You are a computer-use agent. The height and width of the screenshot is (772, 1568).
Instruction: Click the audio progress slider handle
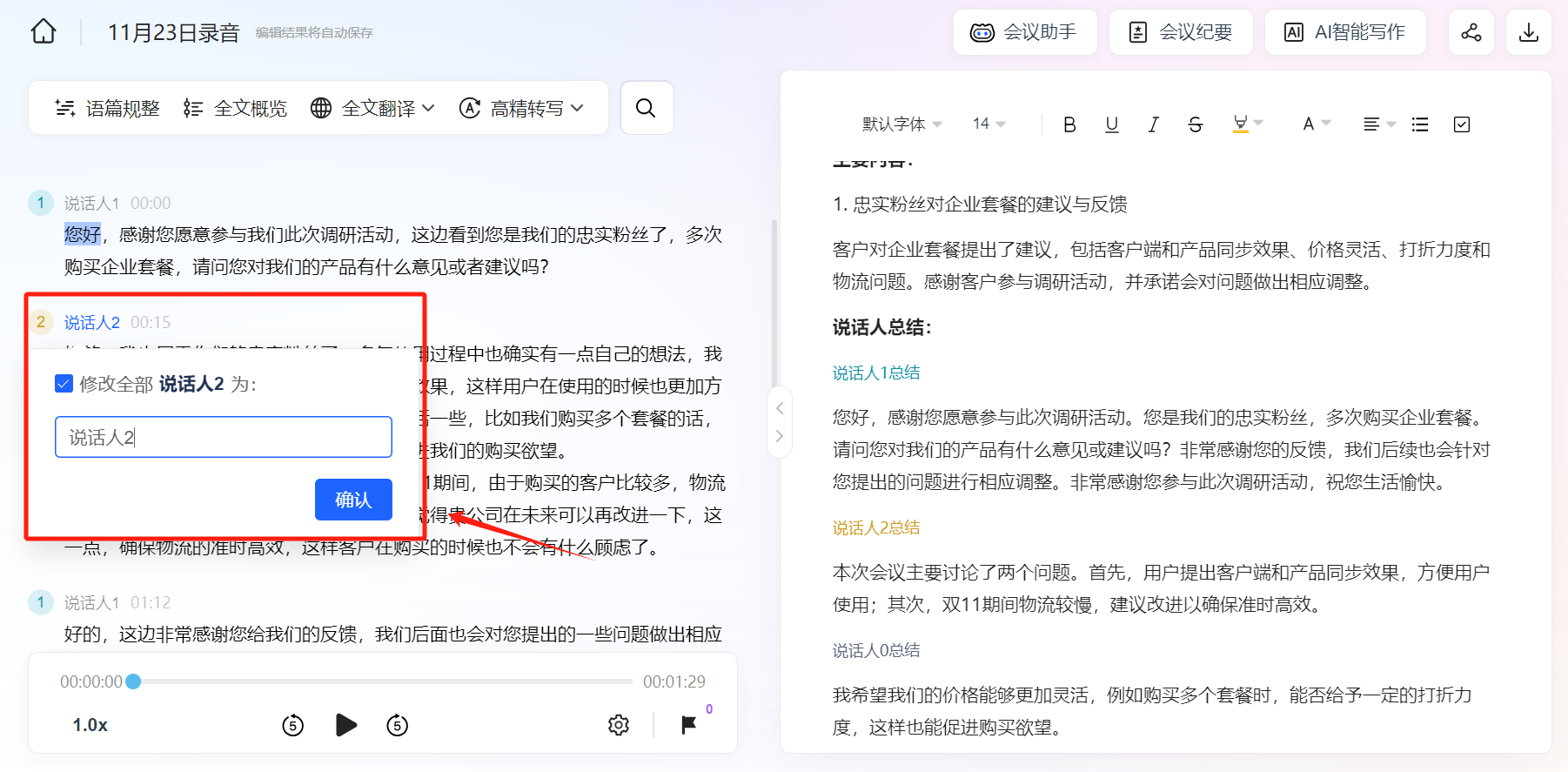click(133, 681)
